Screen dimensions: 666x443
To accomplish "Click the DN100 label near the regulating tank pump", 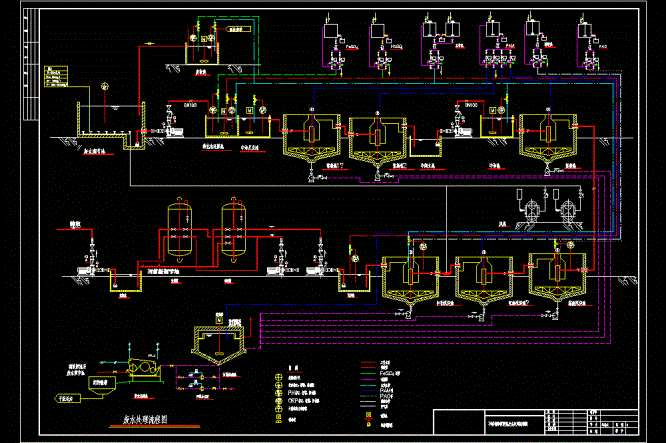I will point(190,105).
